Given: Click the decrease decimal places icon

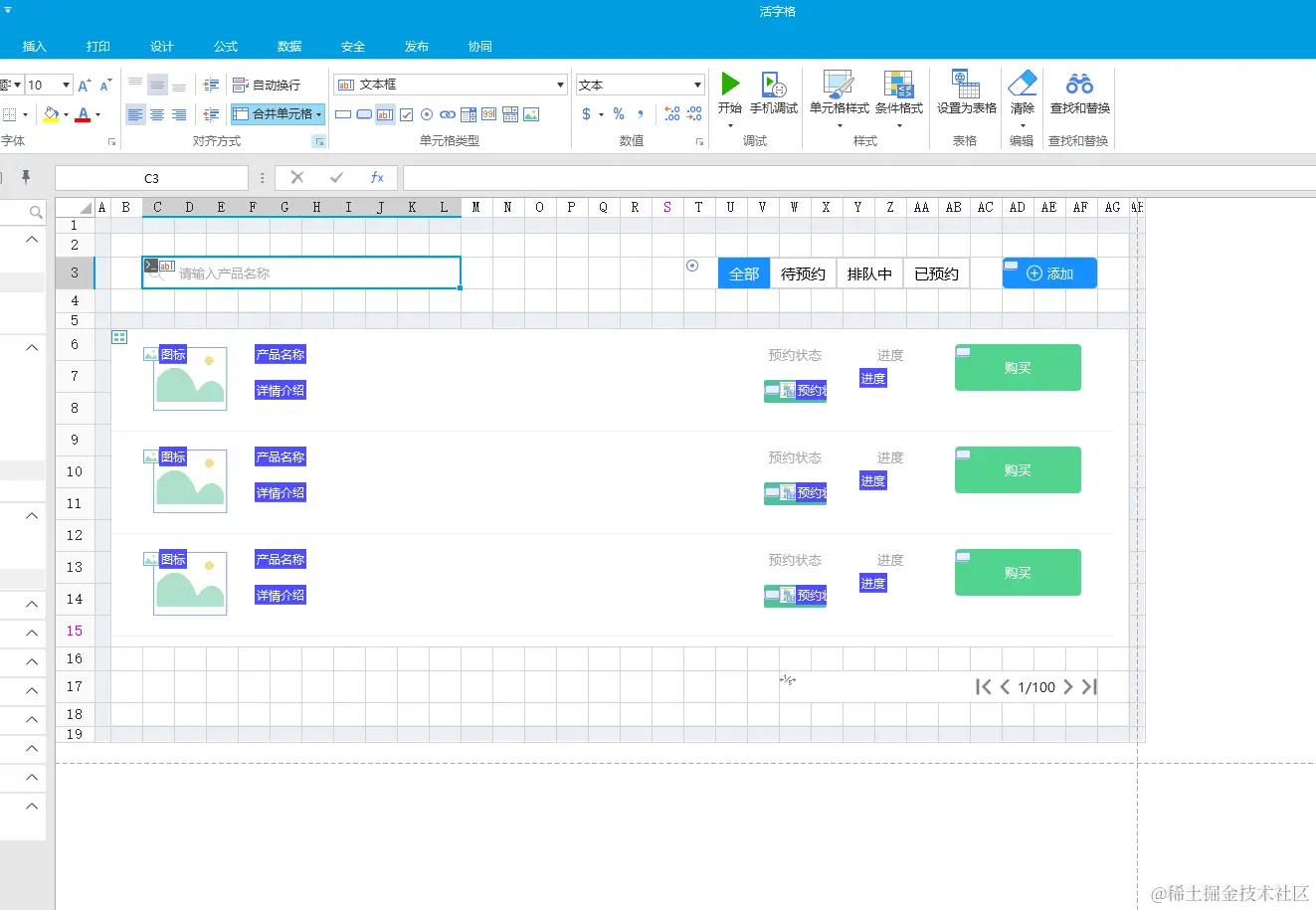Looking at the screenshot, I should (694, 114).
